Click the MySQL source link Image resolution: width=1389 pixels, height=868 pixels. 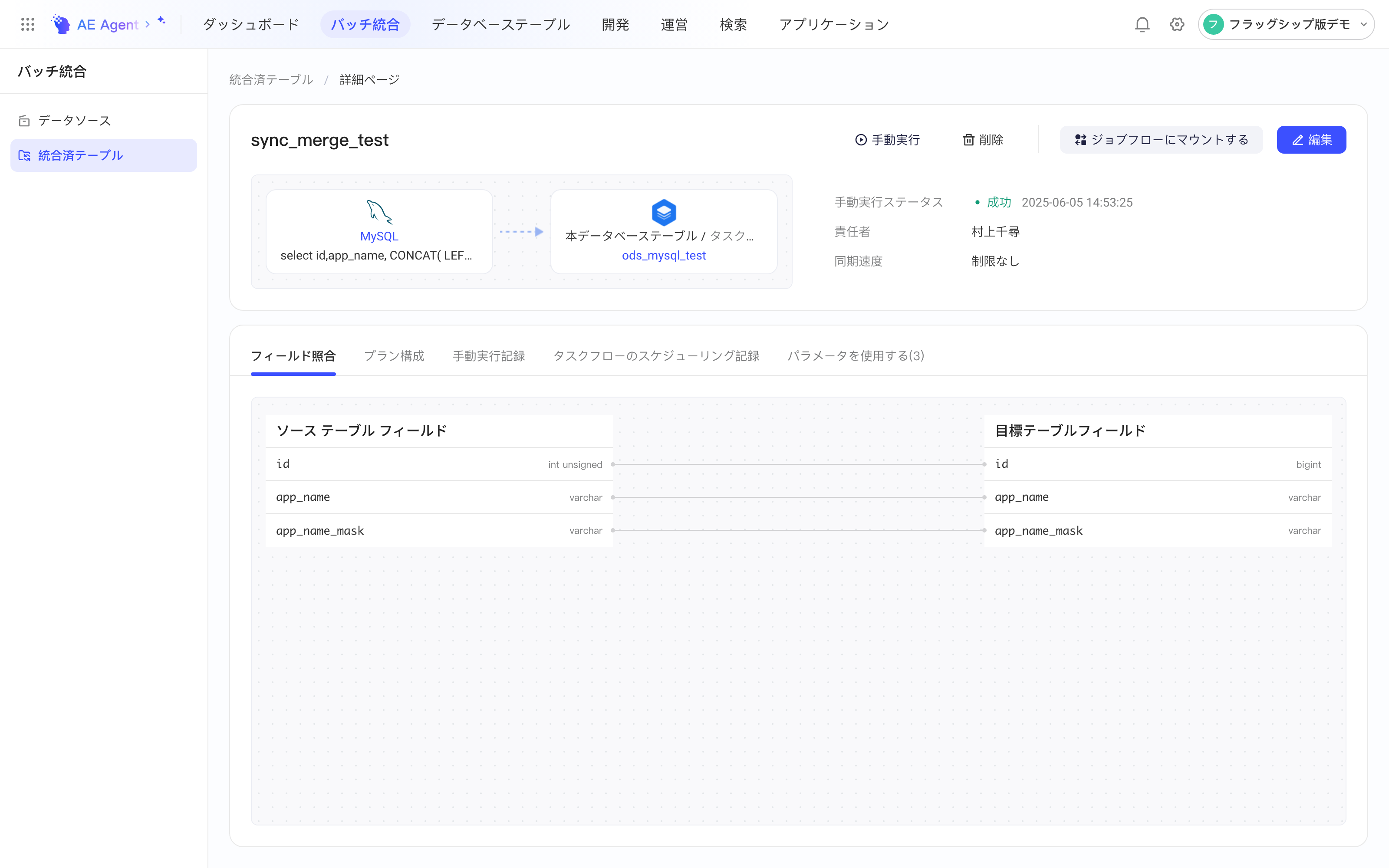(379, 237)
